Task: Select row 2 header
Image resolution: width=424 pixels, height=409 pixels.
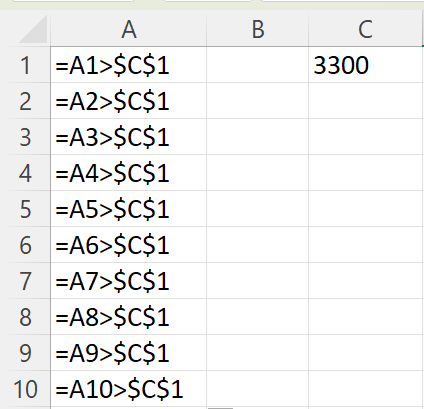Action: (x=25, y=101)
